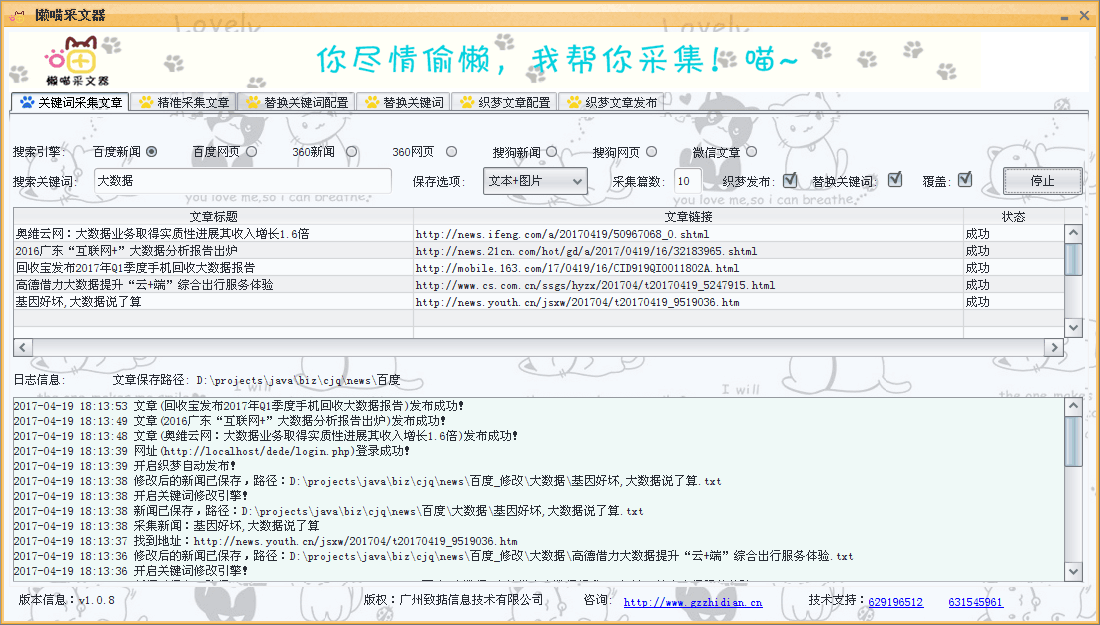Viewport: 1100px width, 625px height.
Task: Click log panel scrollbar thumb
Action: [x=1073, y=442]
